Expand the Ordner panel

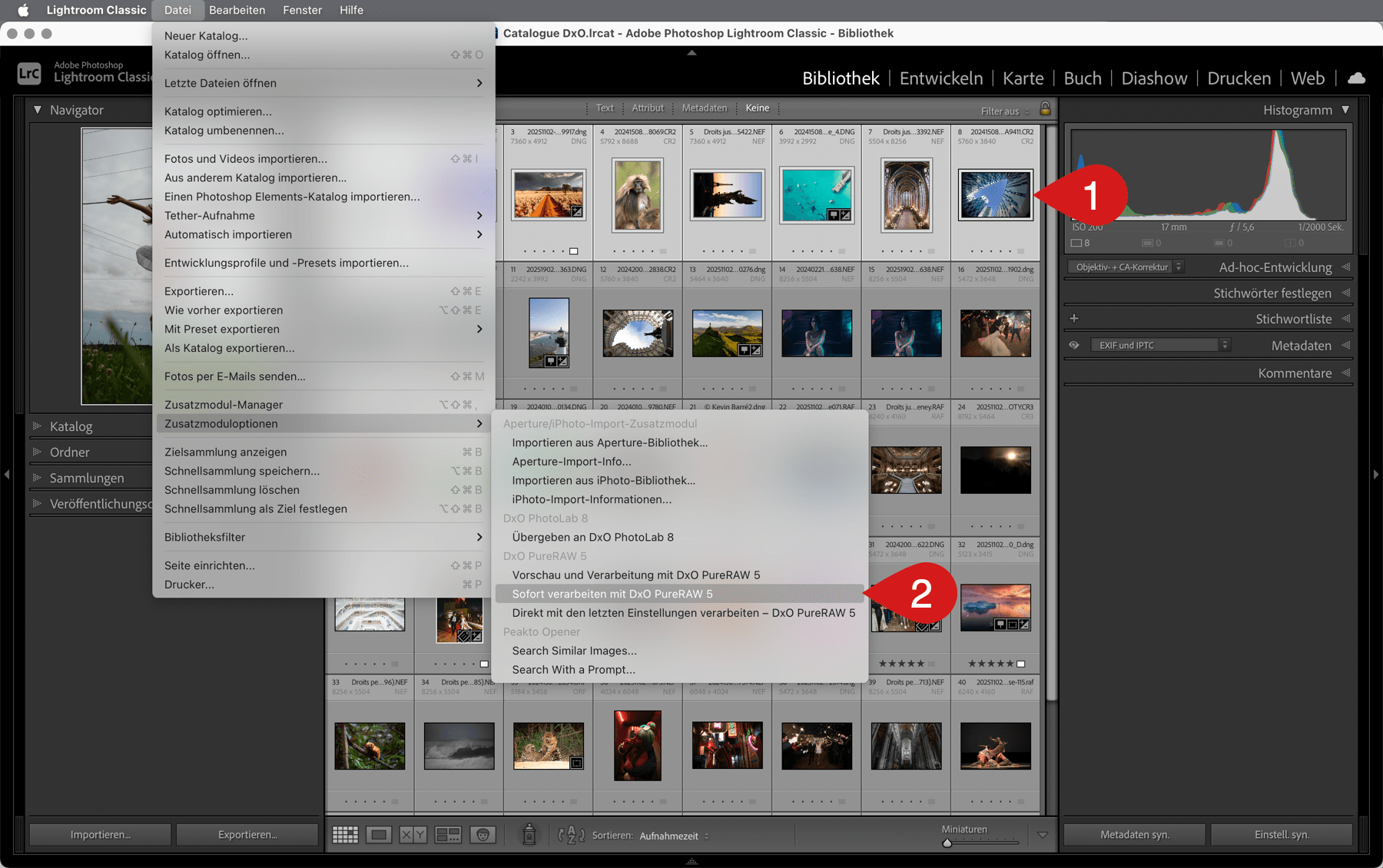click(37, 452)
